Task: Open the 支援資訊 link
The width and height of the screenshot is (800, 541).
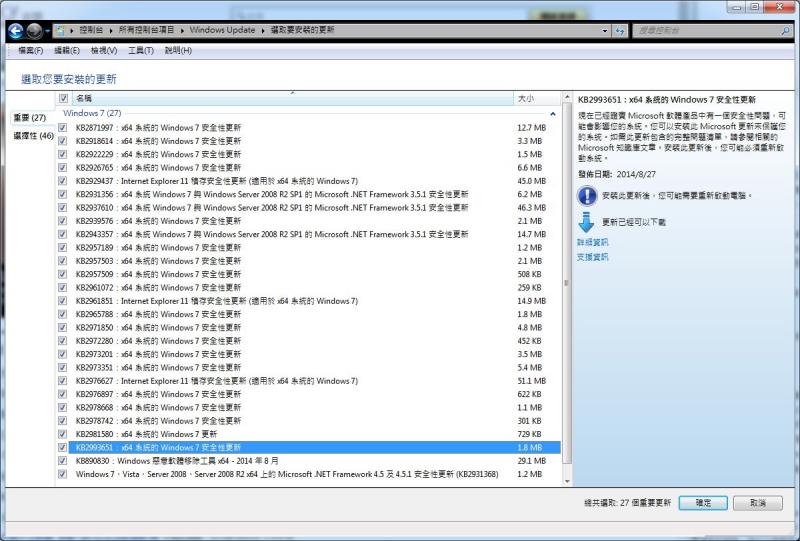Action: coord(592,257)
